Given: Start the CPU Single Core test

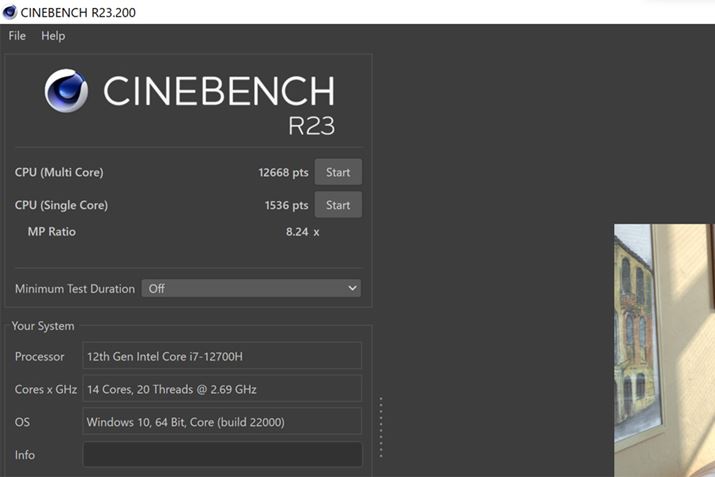Looking at the screenshot, I should click(338, 205).
